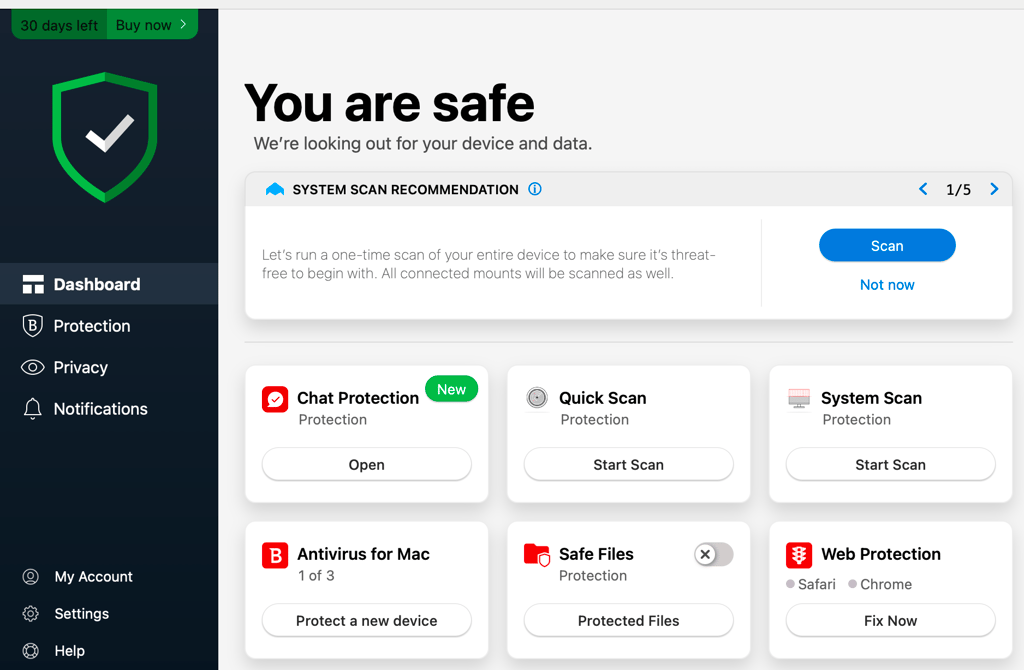Open the Settings page
This screenshot has height=670, width=1024.
click(x=82, y=614)
